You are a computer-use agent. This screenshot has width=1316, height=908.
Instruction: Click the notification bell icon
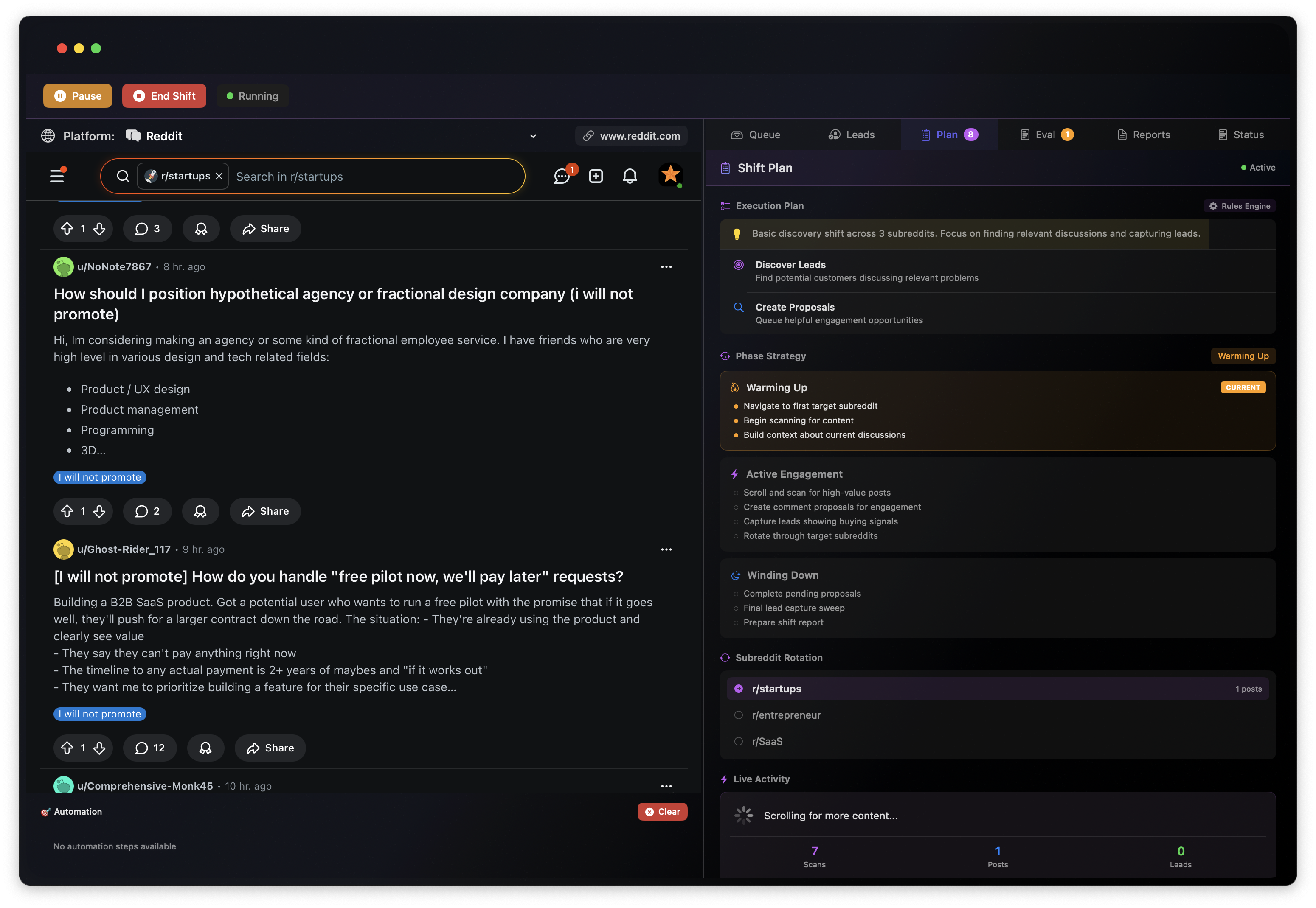[x=630, y=177]
